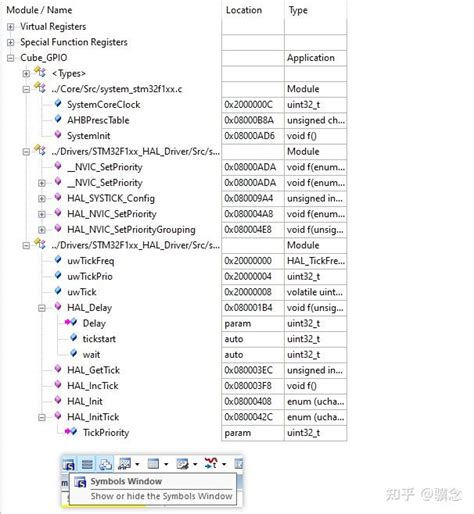Open the Watch windows toolbar icon
Screen dimensions: 474x514
click(x=125, y=464)
